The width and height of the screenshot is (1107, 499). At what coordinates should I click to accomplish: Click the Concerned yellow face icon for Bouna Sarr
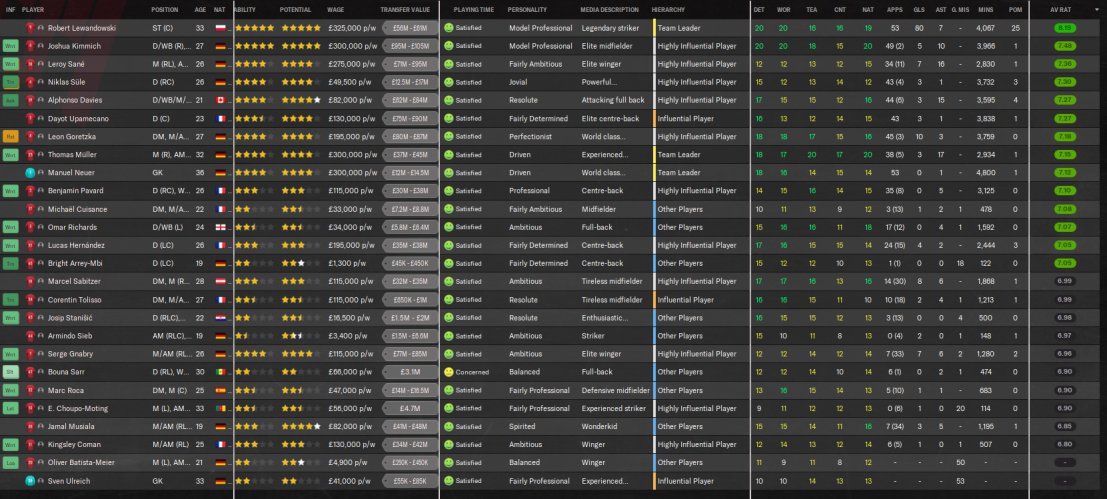[448, 372]
